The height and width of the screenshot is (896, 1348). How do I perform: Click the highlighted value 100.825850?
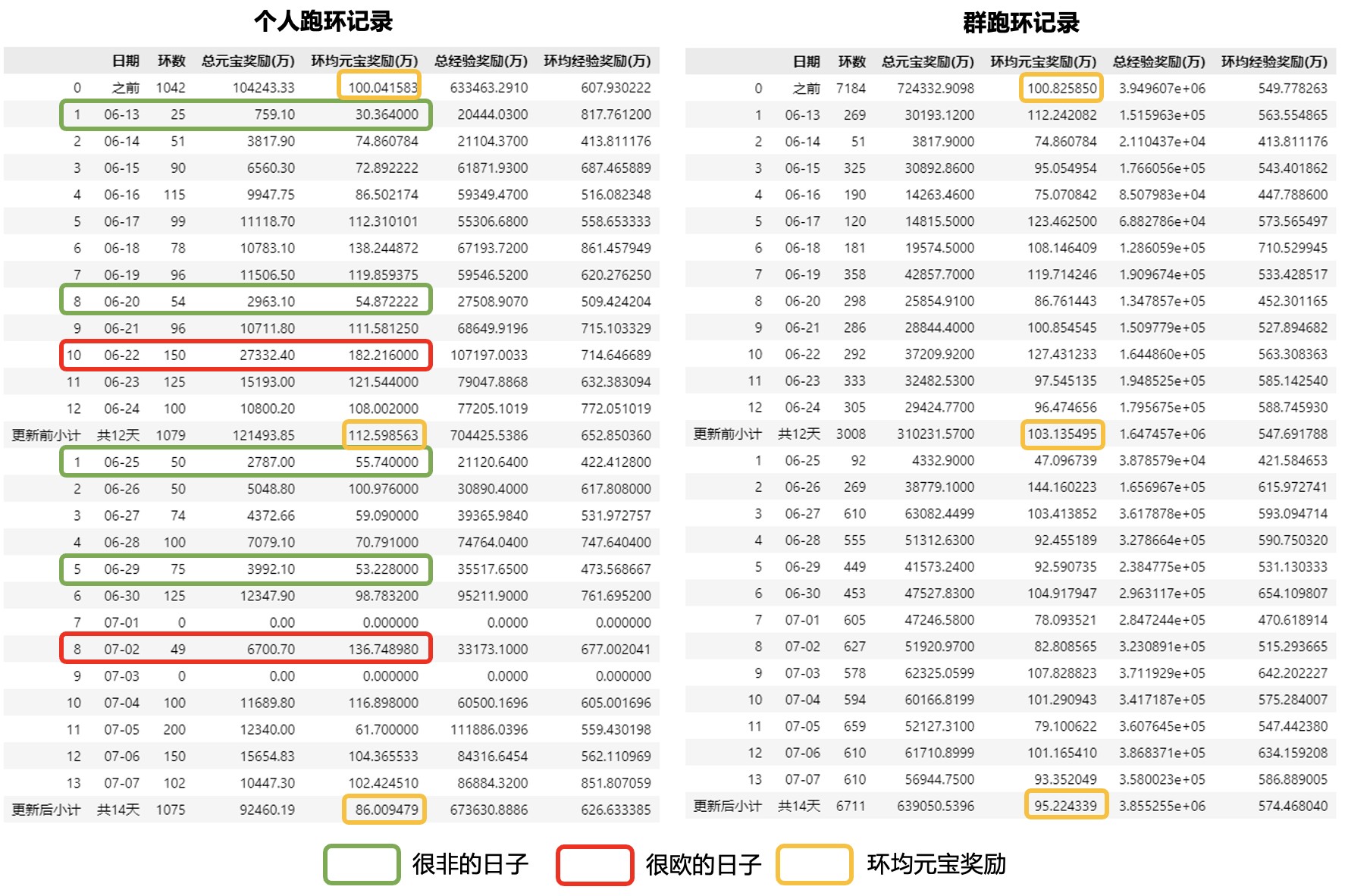pos(1061,89)
